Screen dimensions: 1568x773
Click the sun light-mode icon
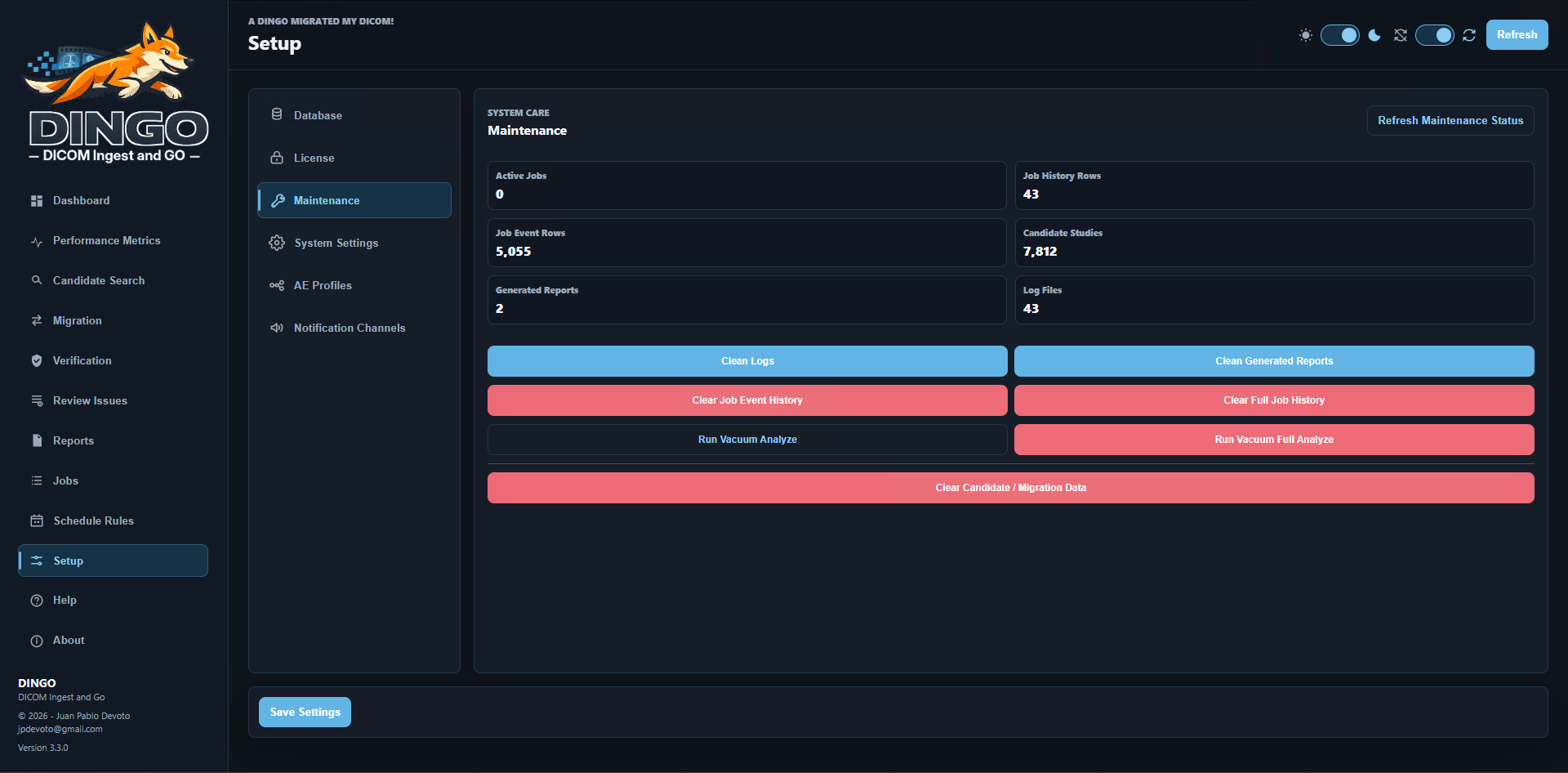1306,35
